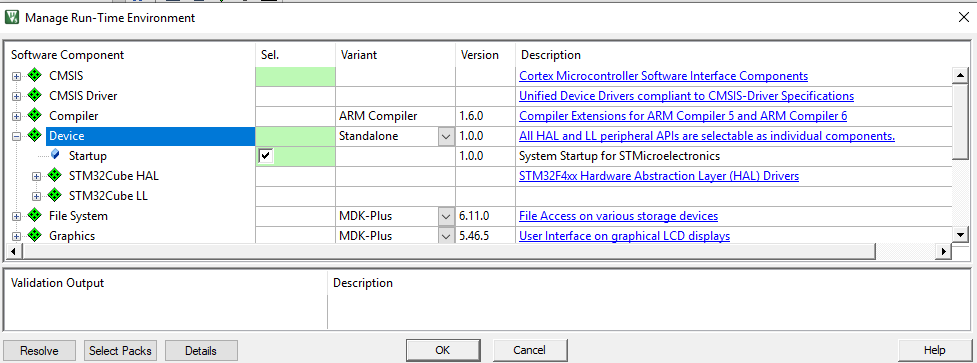Click the Compiler version 1.6.0 cell
The image size is (977, 363).
click(x=485, y=116)
